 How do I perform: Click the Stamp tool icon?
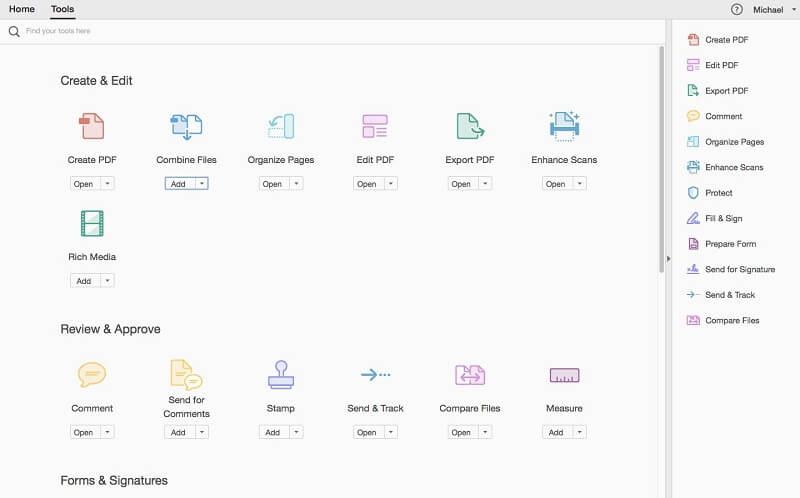281,375
